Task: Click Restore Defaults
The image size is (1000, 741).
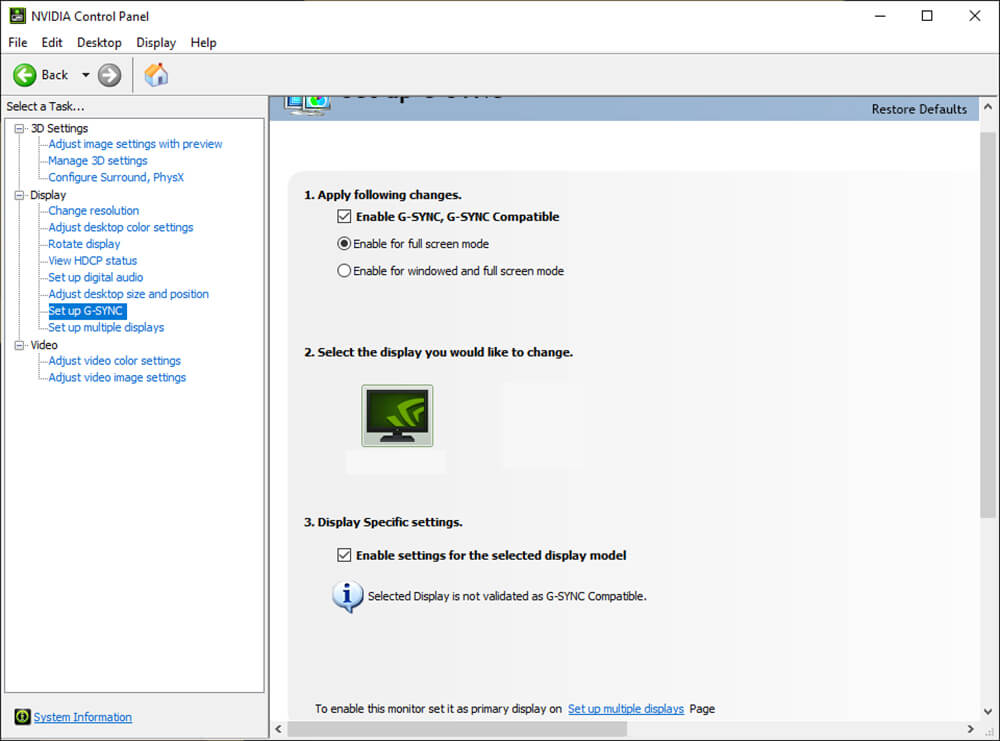Action: point(919,109)
